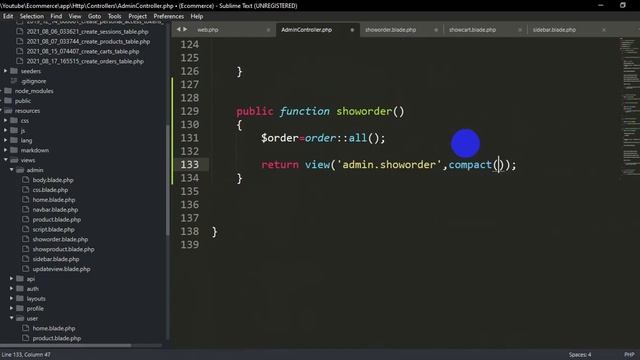Click the folder icon of seeders
Image resolution: width=640 pixels, height=360 pixels.
[14, 71]
